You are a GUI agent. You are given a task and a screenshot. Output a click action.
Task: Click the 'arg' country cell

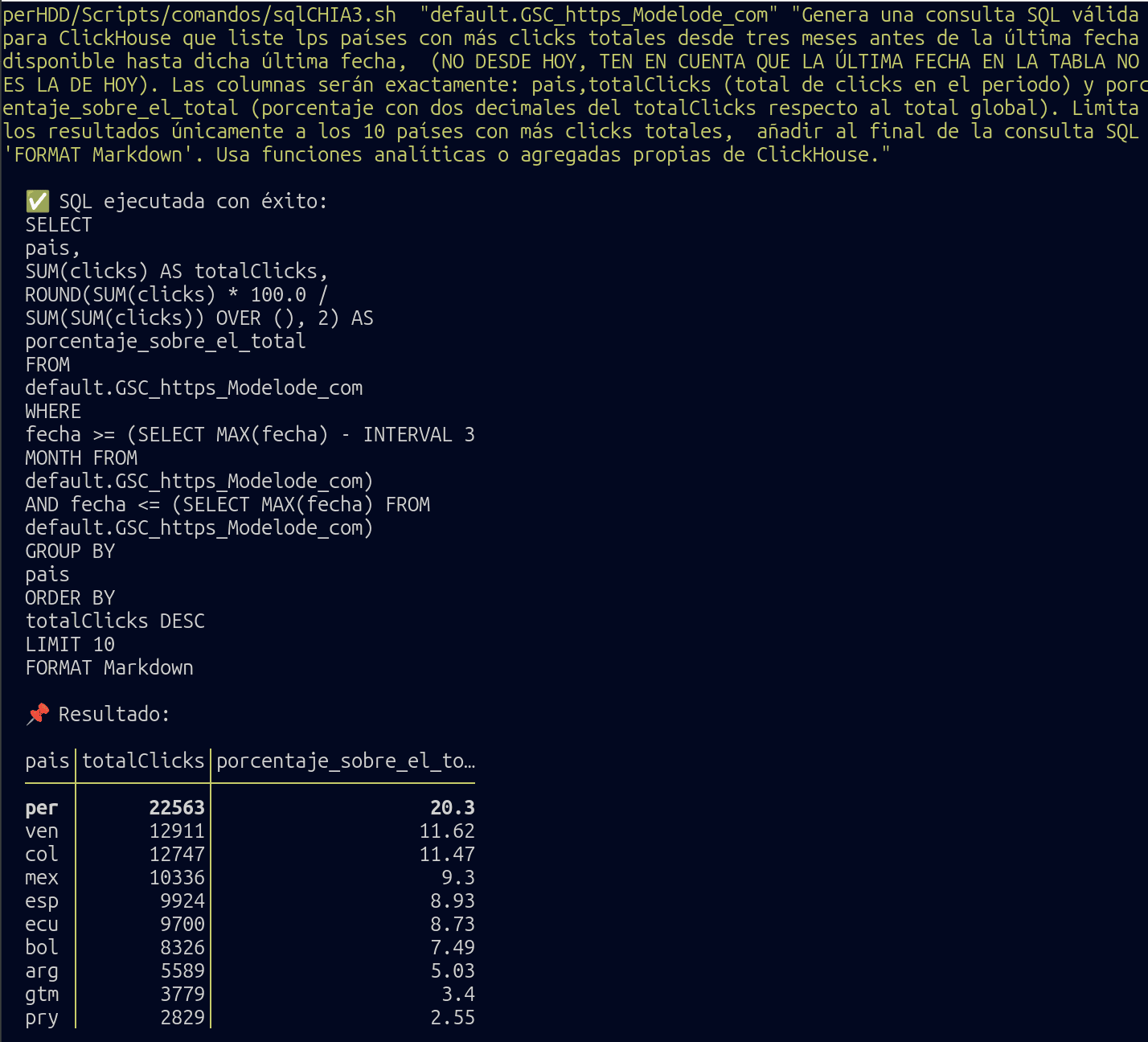(x=42, y=972)
